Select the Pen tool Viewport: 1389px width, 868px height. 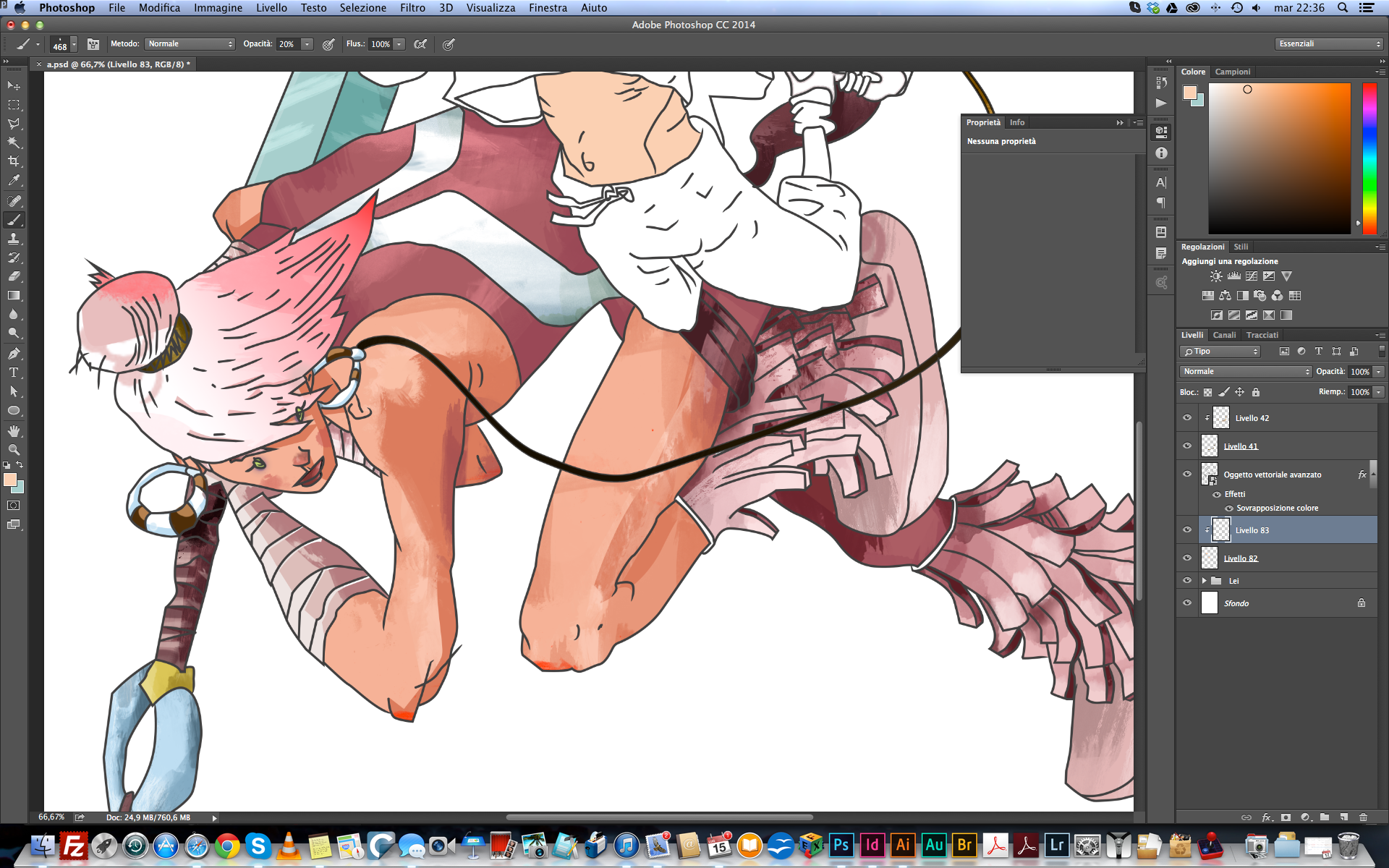click(14, 353)
